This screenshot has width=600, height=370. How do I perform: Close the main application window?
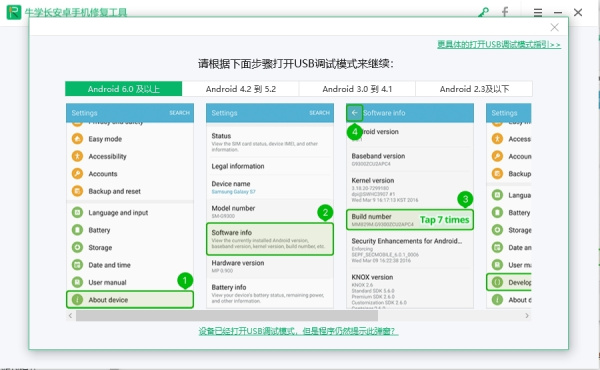click(x=578, y=12)
